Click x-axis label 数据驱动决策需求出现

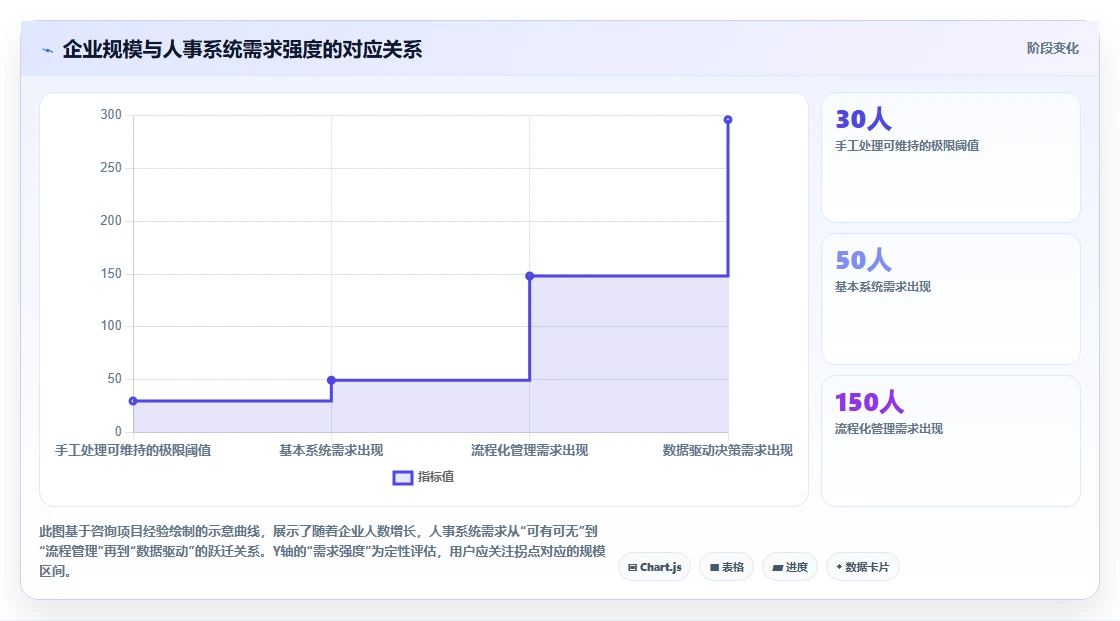click(728, 450)
